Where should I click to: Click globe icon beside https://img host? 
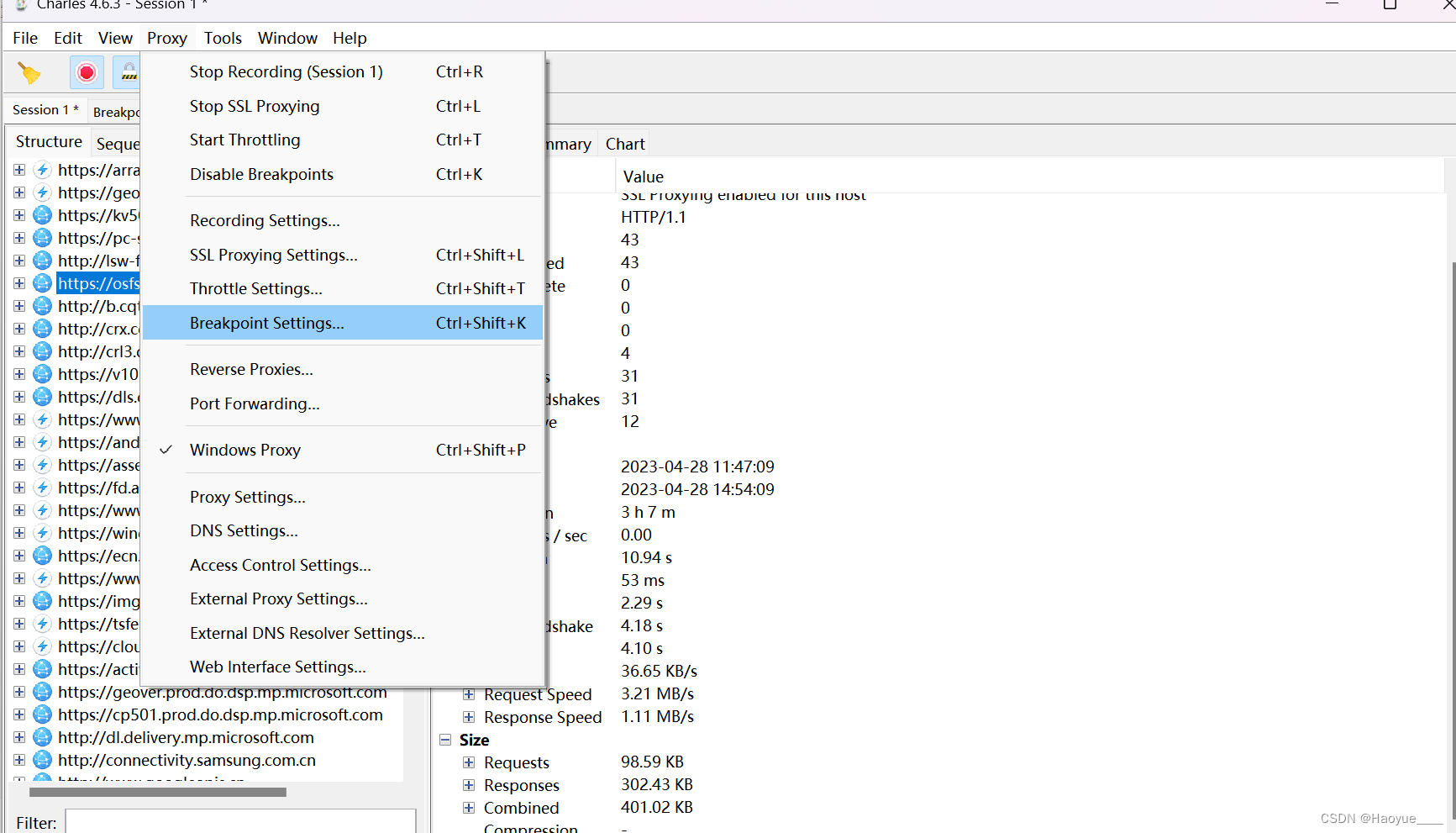[x=42, y=601]
